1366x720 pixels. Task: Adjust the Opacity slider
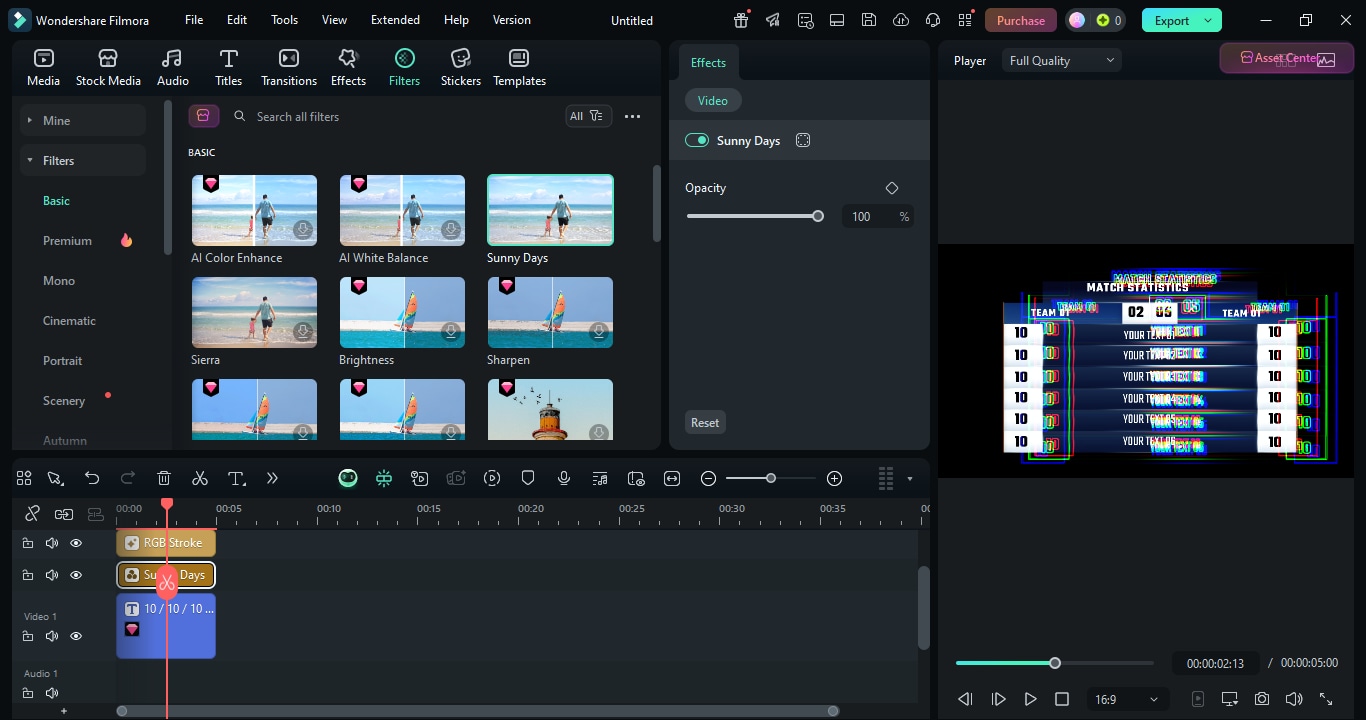point(753,216)
